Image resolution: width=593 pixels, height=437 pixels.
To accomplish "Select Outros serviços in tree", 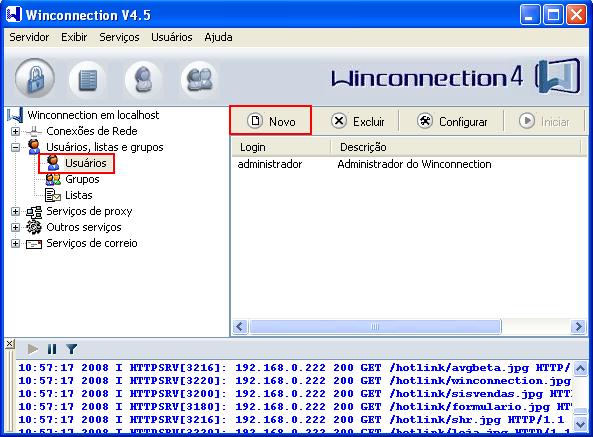I will click(x=84, y=227).
